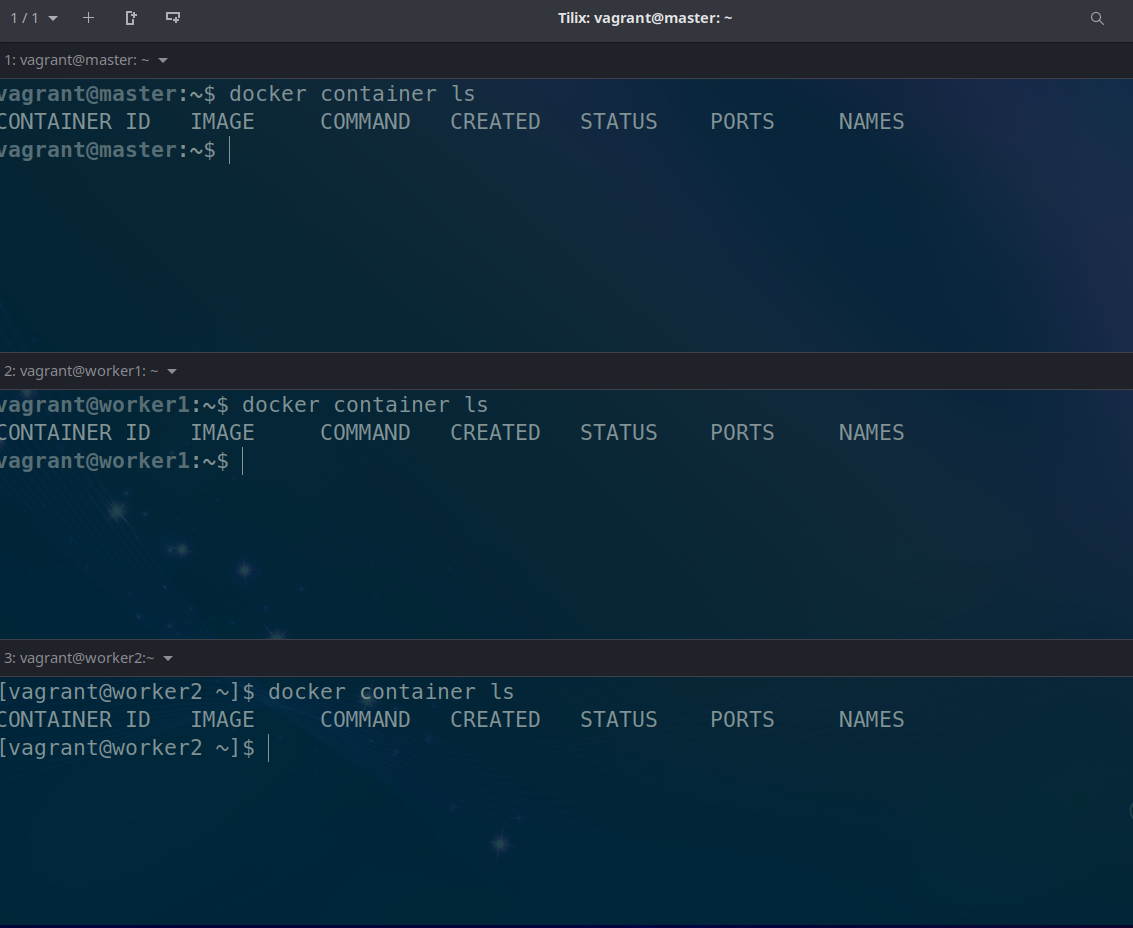Screen dimensions: 1133x928
Task: Focus the master terminal at its prompt cursor
Action: [x=230, y=151]
